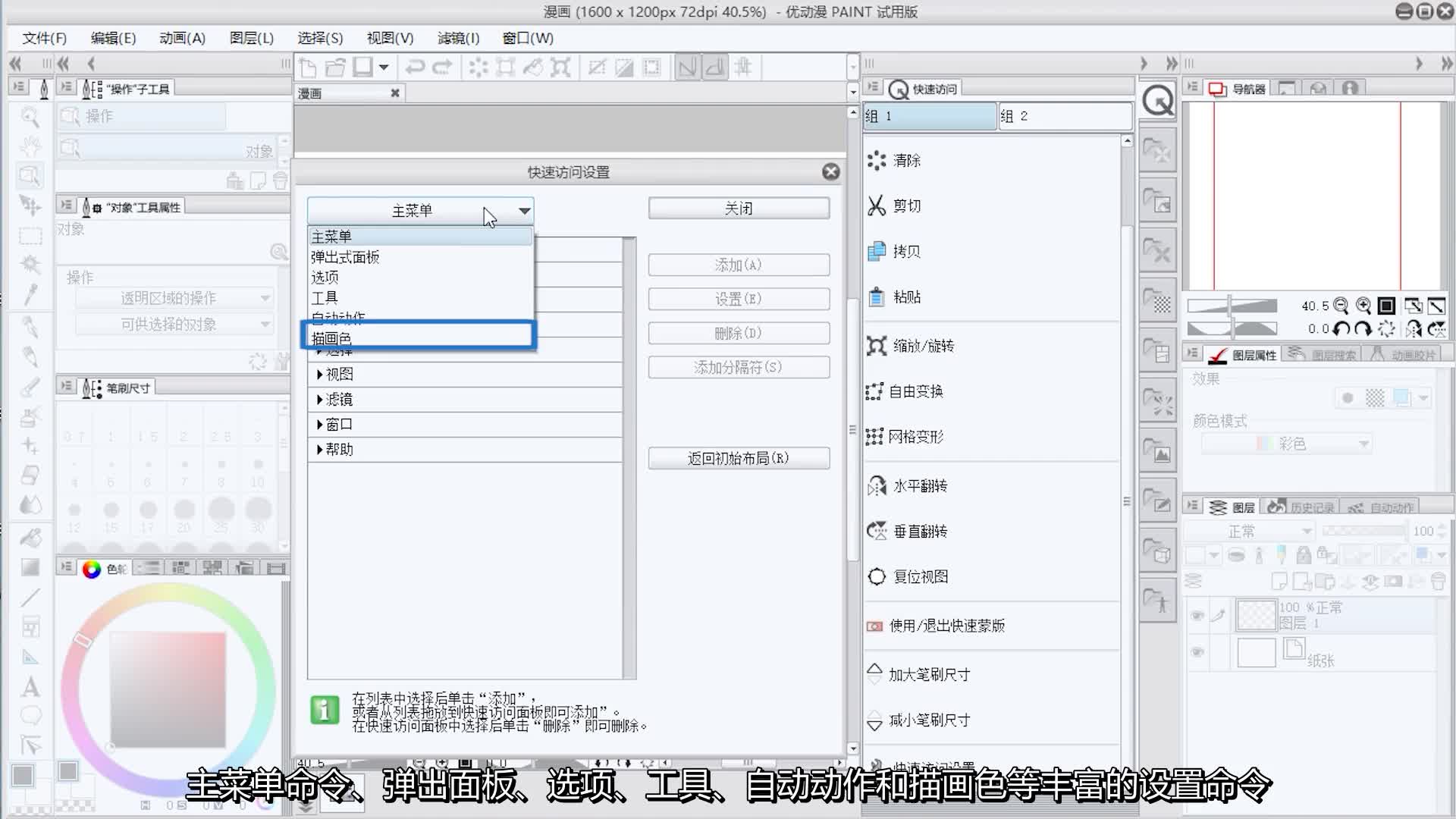Choose 弹出式面板 in dropdown list
Viewport: 1456px width, 819px height.
click(420, 257)
